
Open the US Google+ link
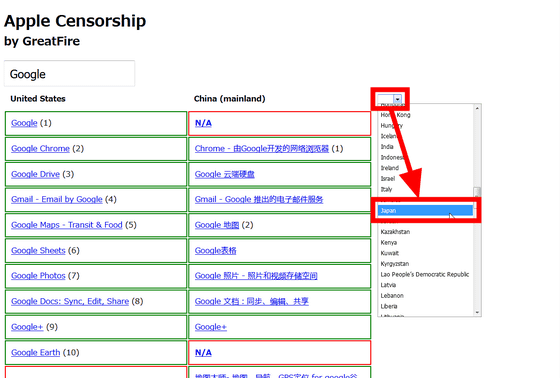(x=27, y=327)
